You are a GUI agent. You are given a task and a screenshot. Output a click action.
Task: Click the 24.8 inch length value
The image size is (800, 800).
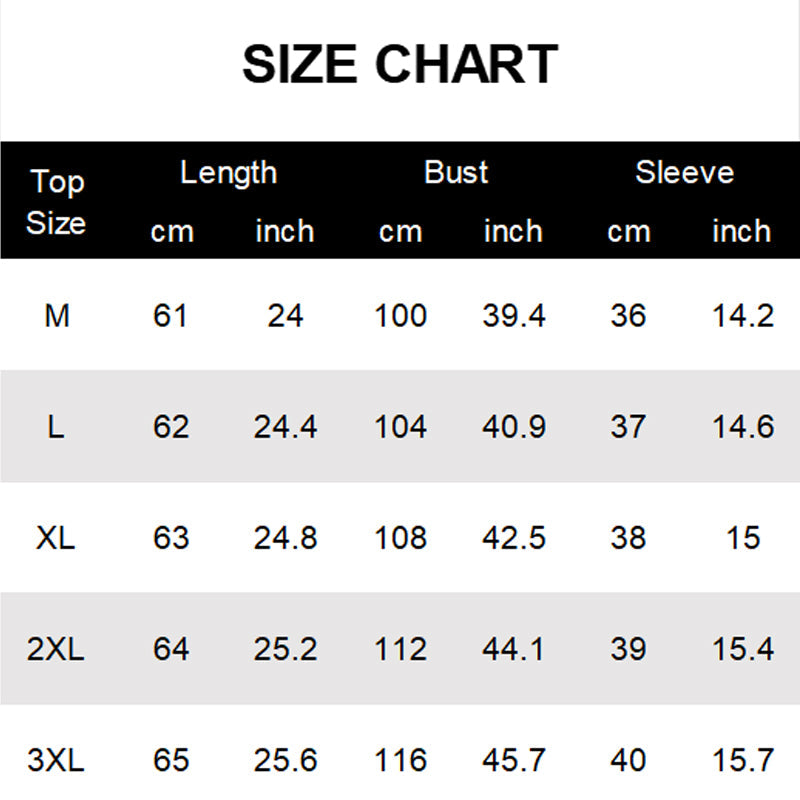pyautogui.click(x=285, y=538)
